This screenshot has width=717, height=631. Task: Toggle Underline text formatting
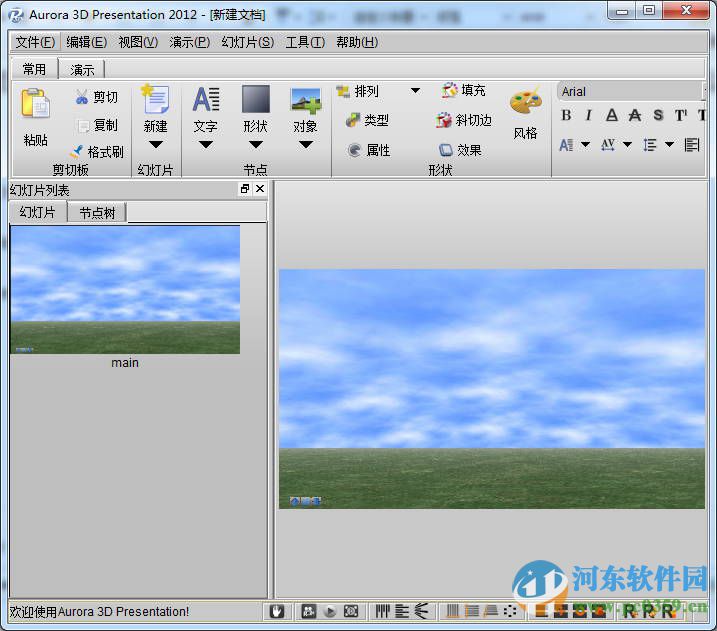(x=611, y=115)
